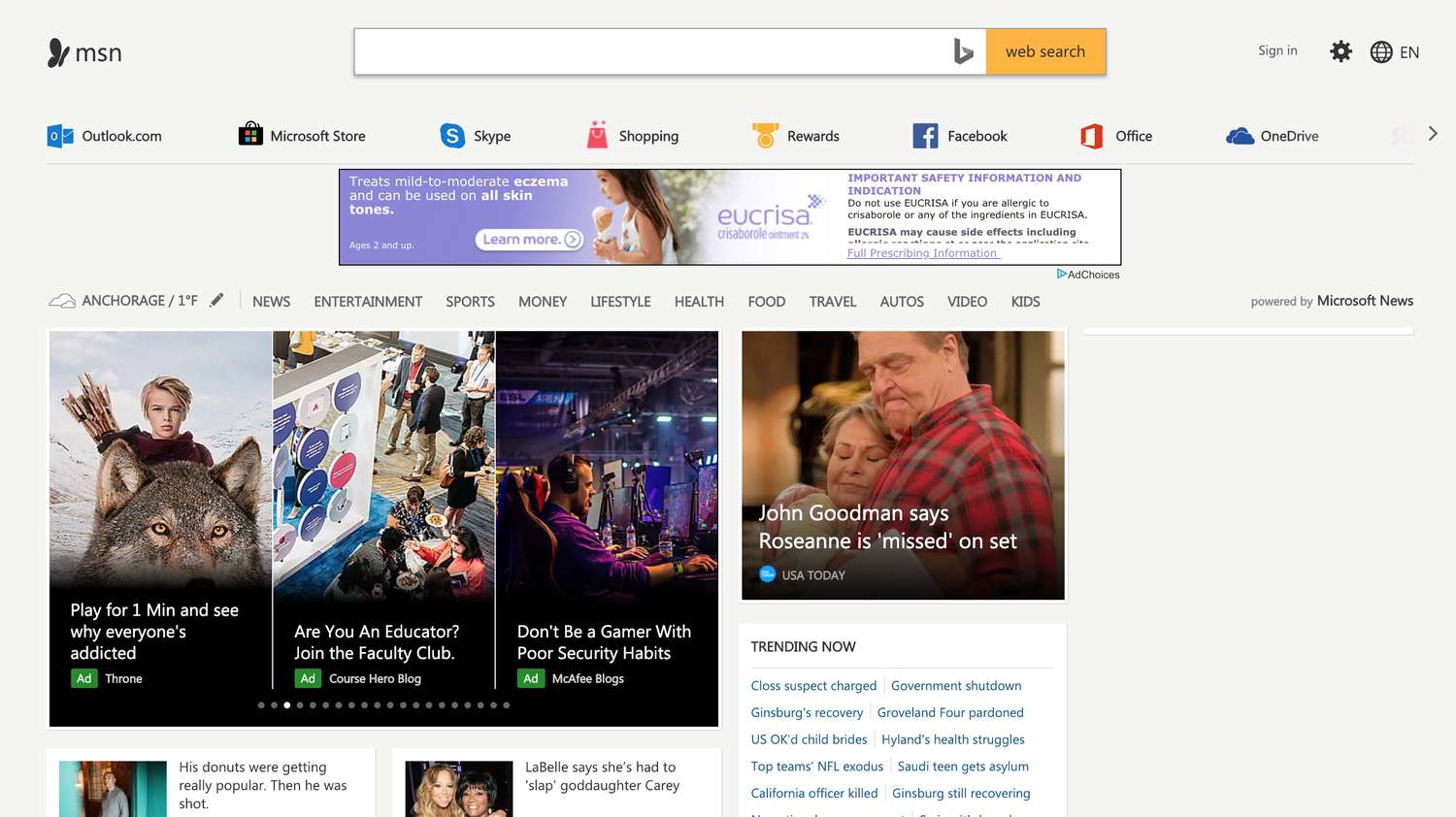Click the ANCHORAGE / 1°F weather label

tap(140, 301)
